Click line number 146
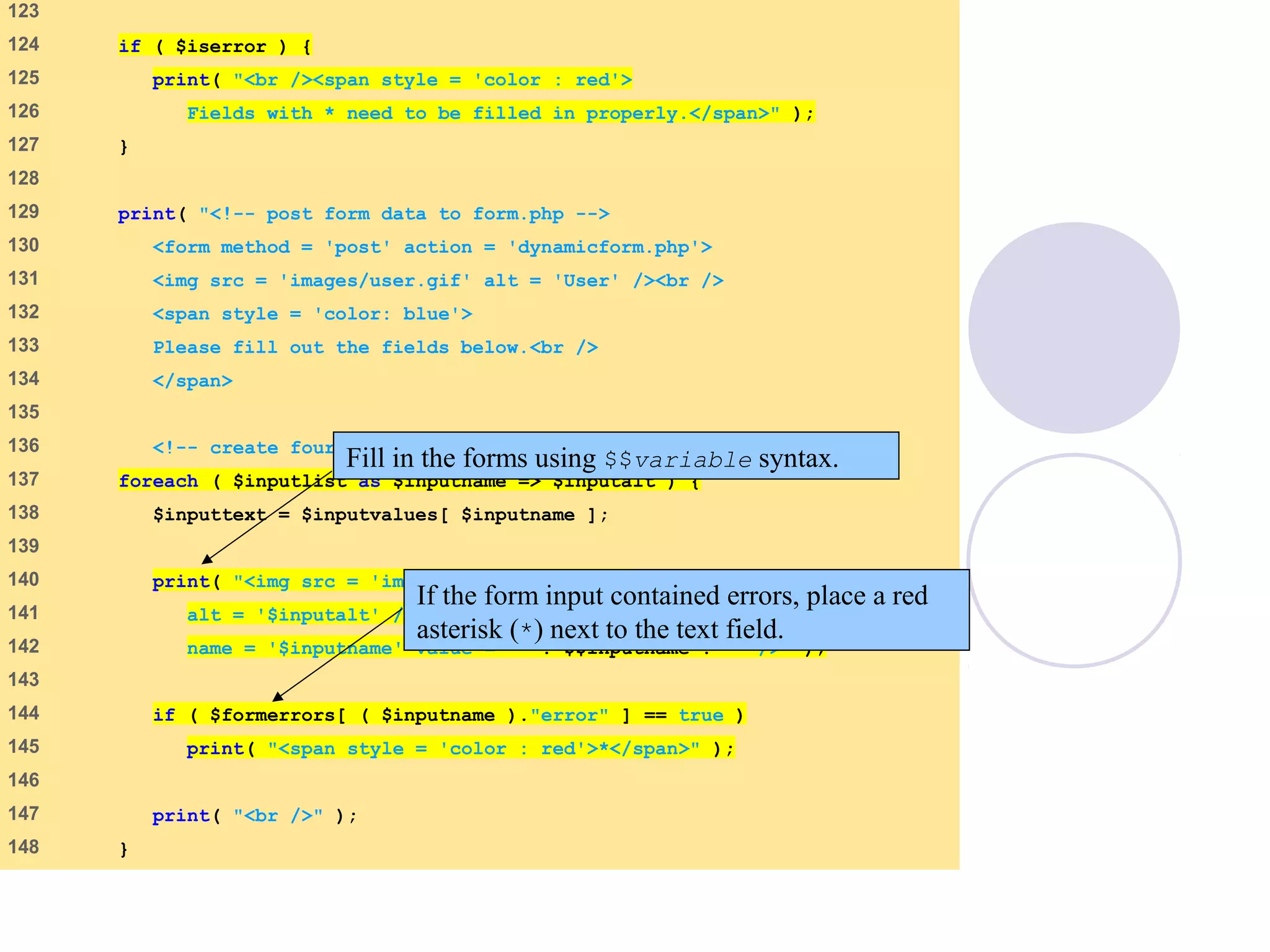This screenshot has height=952, width=1270. [x=24, y=780]
